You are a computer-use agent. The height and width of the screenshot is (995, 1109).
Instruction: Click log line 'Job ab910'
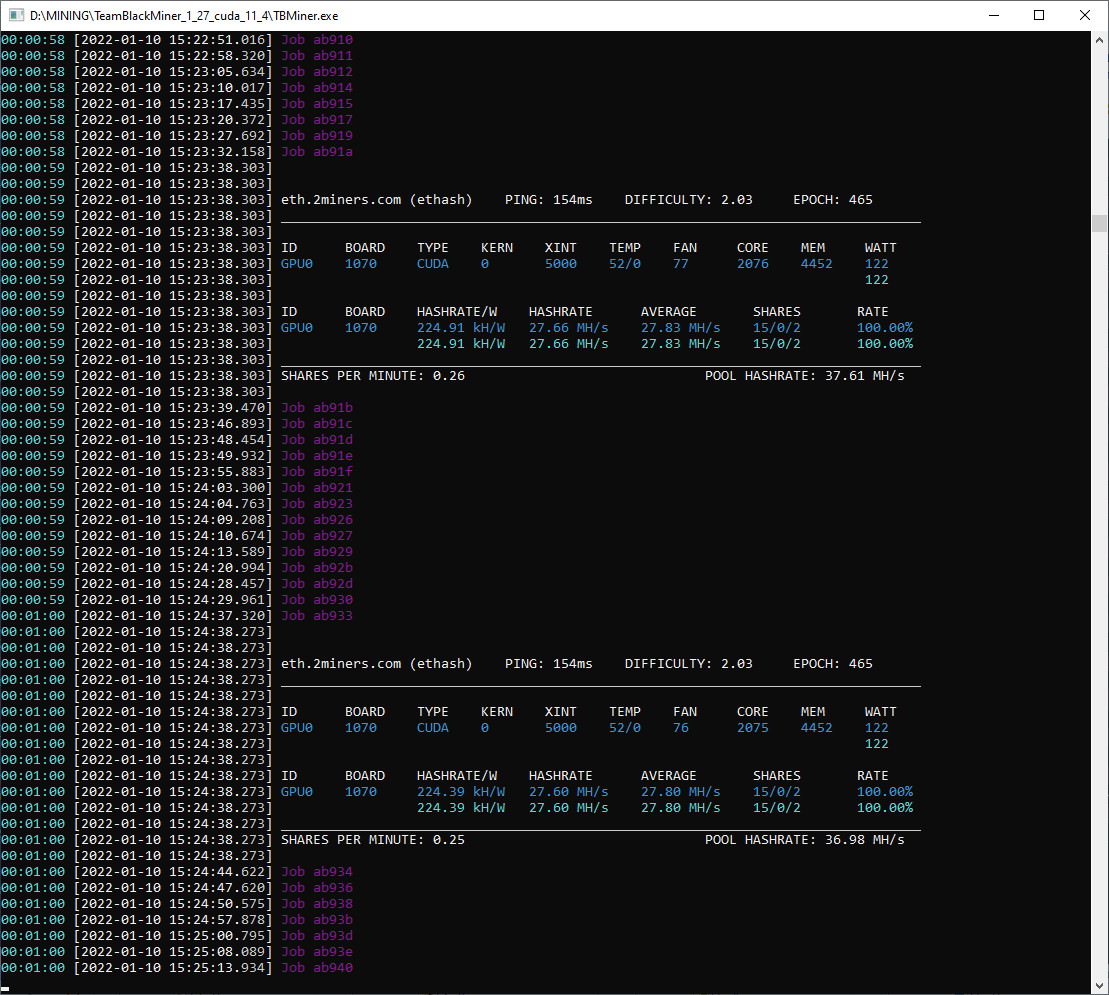tap(317, 40)
